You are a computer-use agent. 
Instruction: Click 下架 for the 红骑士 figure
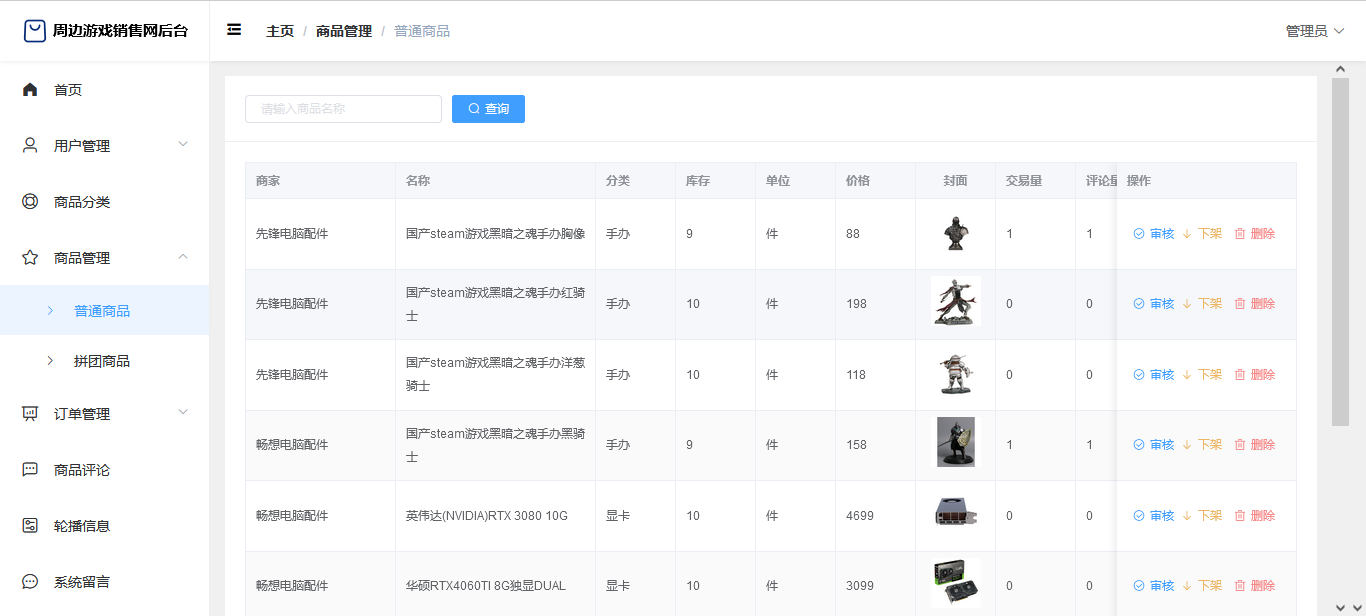[x=1202, y=304]
